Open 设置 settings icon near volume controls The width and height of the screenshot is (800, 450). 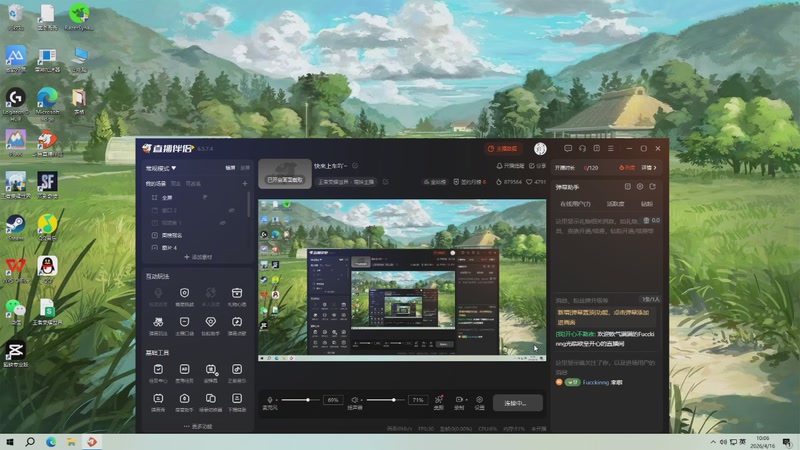(x=479, y=399)
